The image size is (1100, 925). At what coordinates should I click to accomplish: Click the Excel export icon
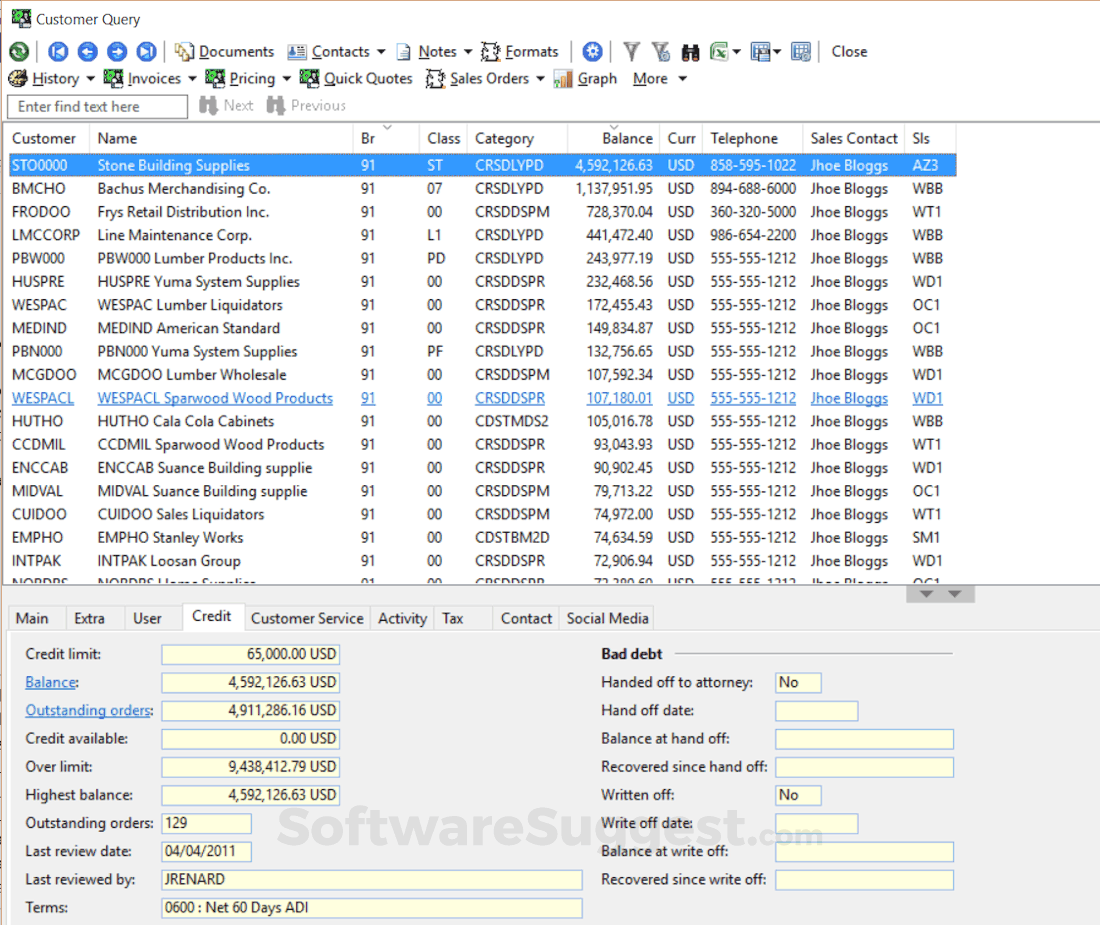coord(719,52)
